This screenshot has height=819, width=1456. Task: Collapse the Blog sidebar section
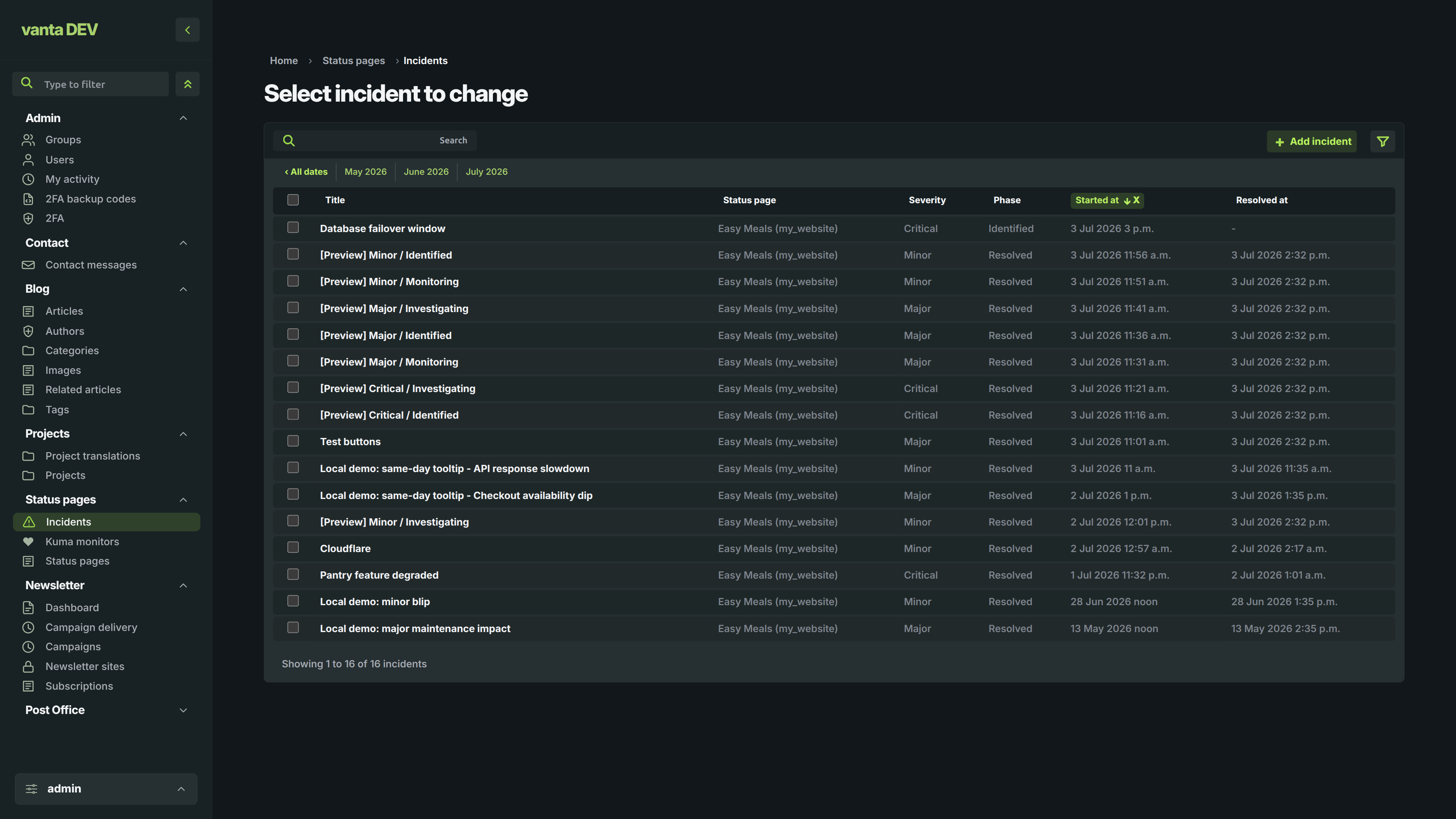tap(183, 289)
